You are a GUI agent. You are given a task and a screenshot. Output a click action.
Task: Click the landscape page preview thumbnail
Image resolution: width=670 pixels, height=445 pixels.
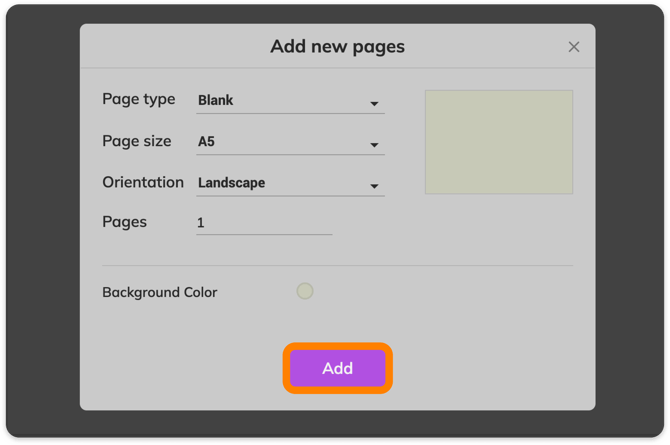(499, 142)
